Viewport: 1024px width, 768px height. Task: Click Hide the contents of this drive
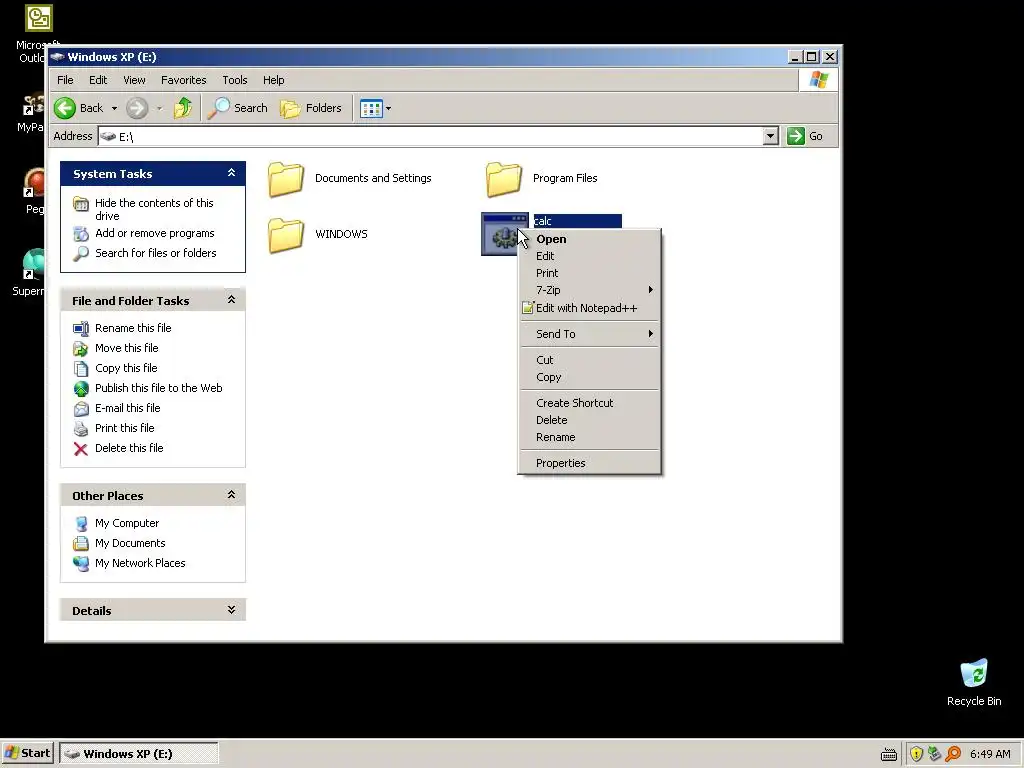[x=154, y=209]
